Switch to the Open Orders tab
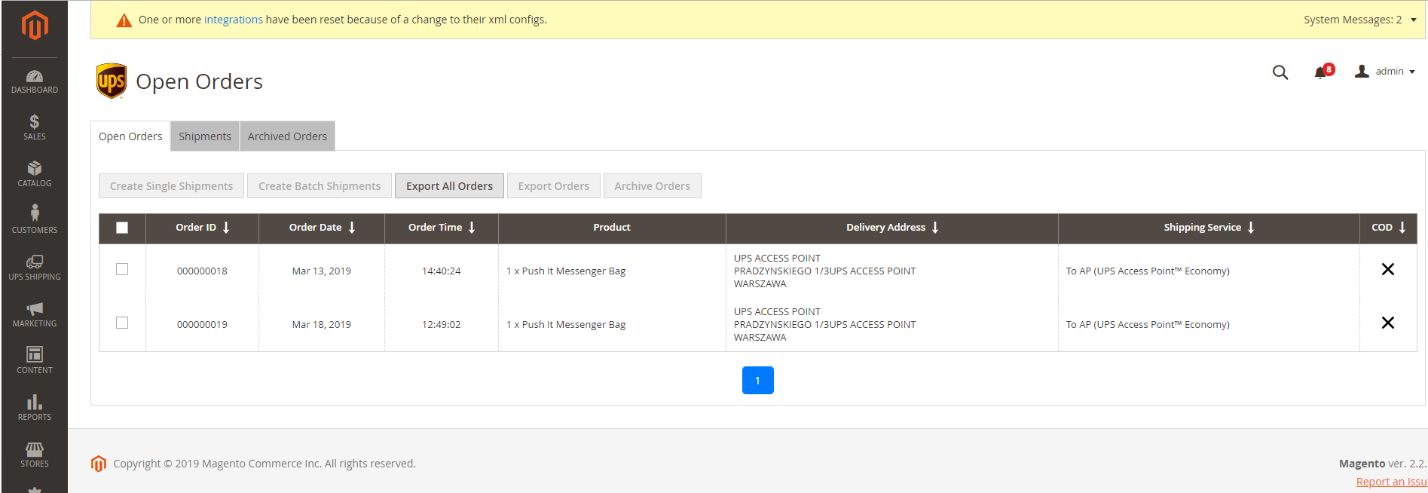Screen dimensions: 1428x493 click(130, 136)
